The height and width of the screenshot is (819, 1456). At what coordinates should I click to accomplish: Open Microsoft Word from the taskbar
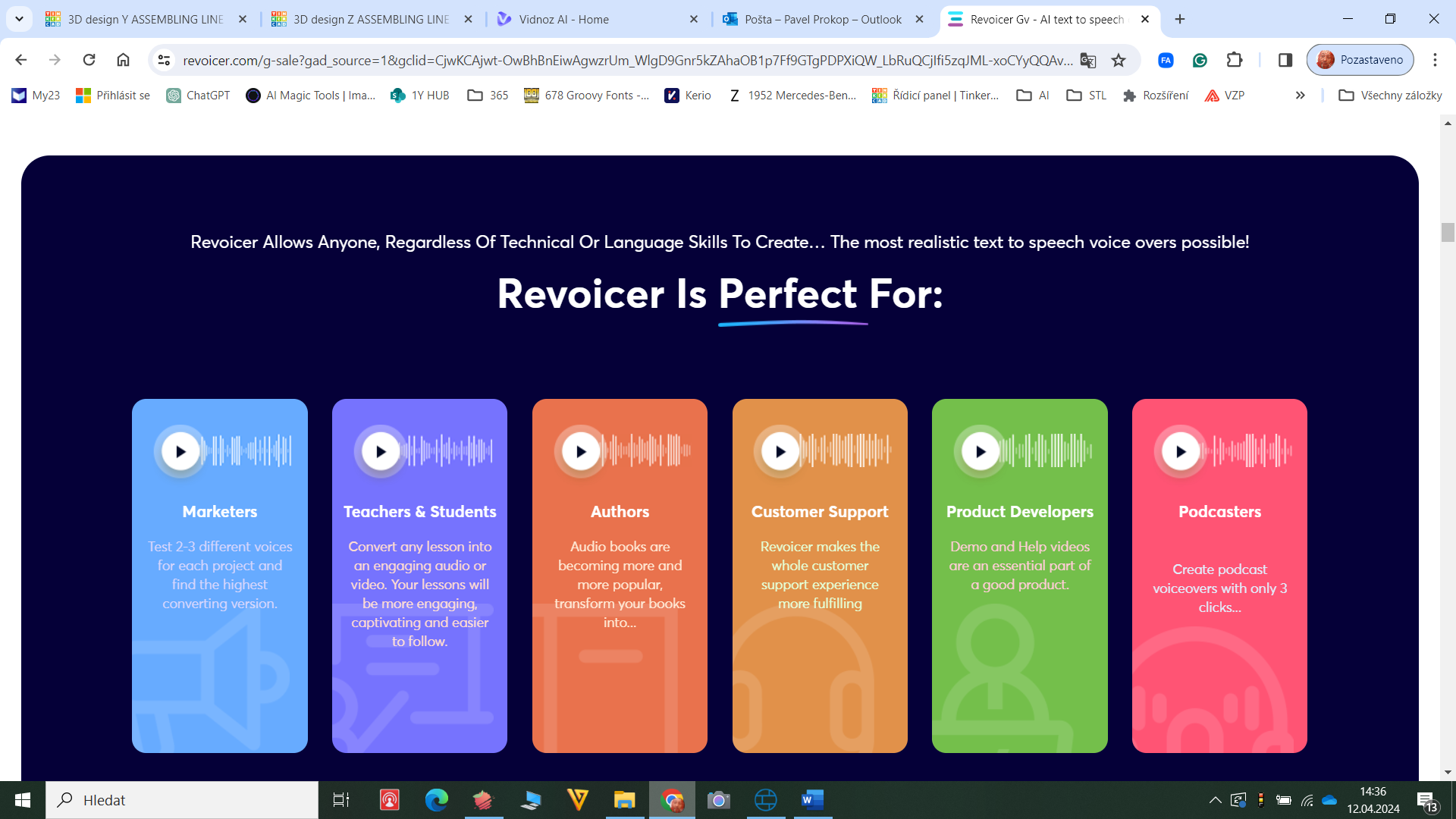pyautogui.click(x=812, y=800)
